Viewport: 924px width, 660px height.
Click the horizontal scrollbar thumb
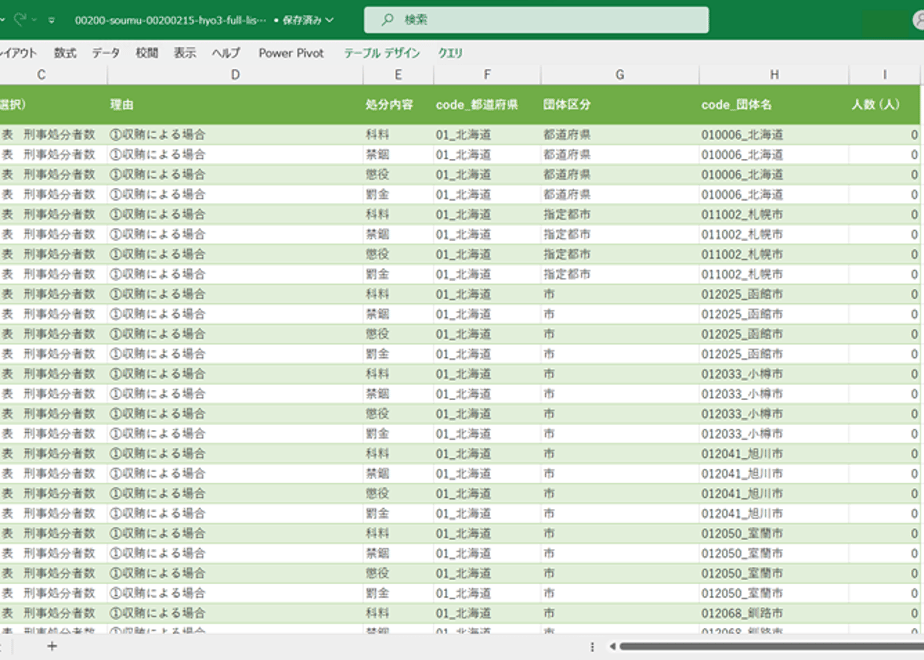coord(771,646)
